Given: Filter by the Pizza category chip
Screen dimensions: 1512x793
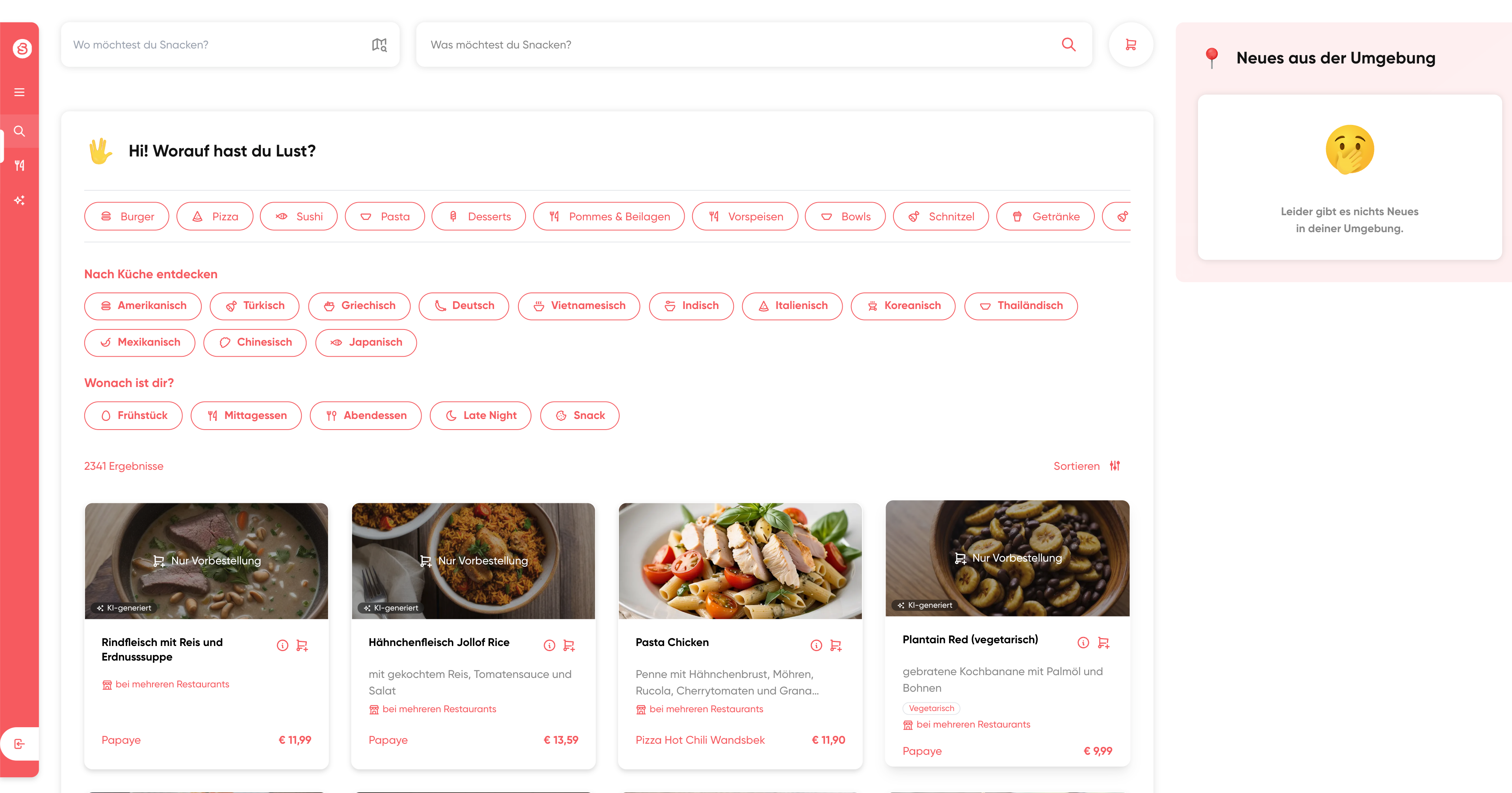Looking at the screenshot, I should (x=215, y=217).
